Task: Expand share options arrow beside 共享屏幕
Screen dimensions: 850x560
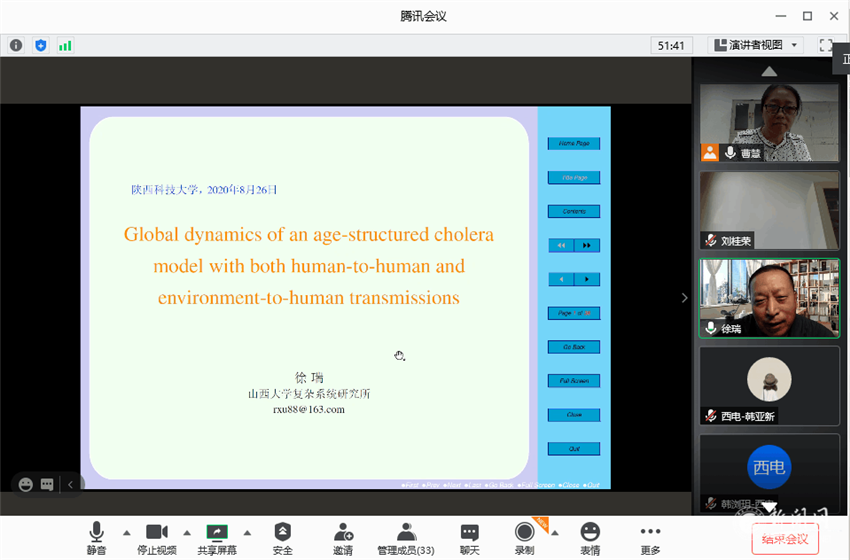Action: pyautogui.click(x=247, y=532)
